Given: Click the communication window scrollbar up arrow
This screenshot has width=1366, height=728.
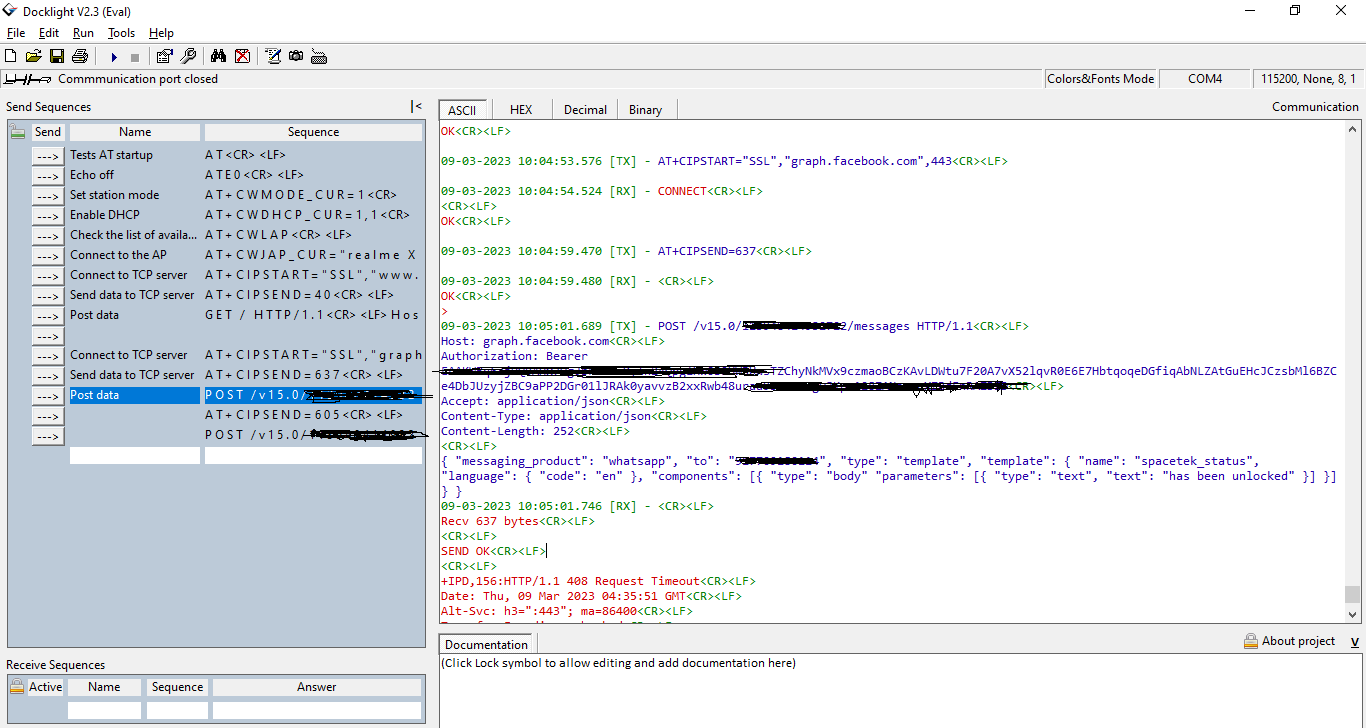Looking at the screenshot, I should tap(1353, 131).
